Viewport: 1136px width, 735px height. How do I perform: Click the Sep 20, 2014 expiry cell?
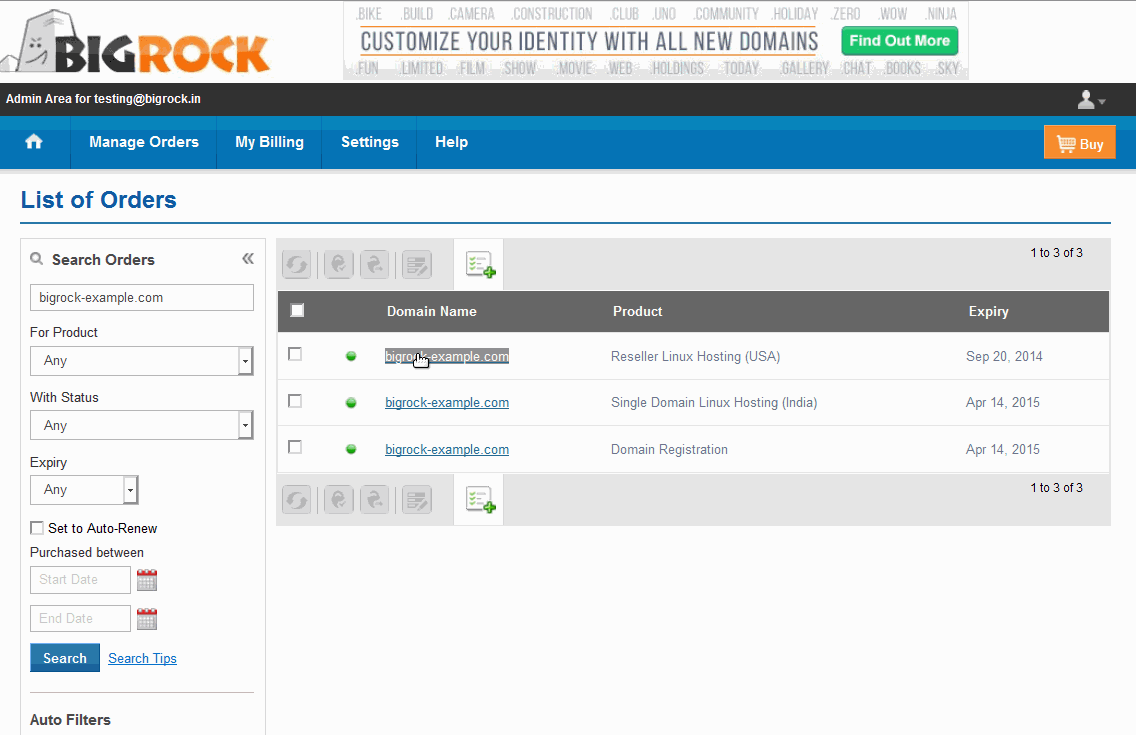point(1004,356)
